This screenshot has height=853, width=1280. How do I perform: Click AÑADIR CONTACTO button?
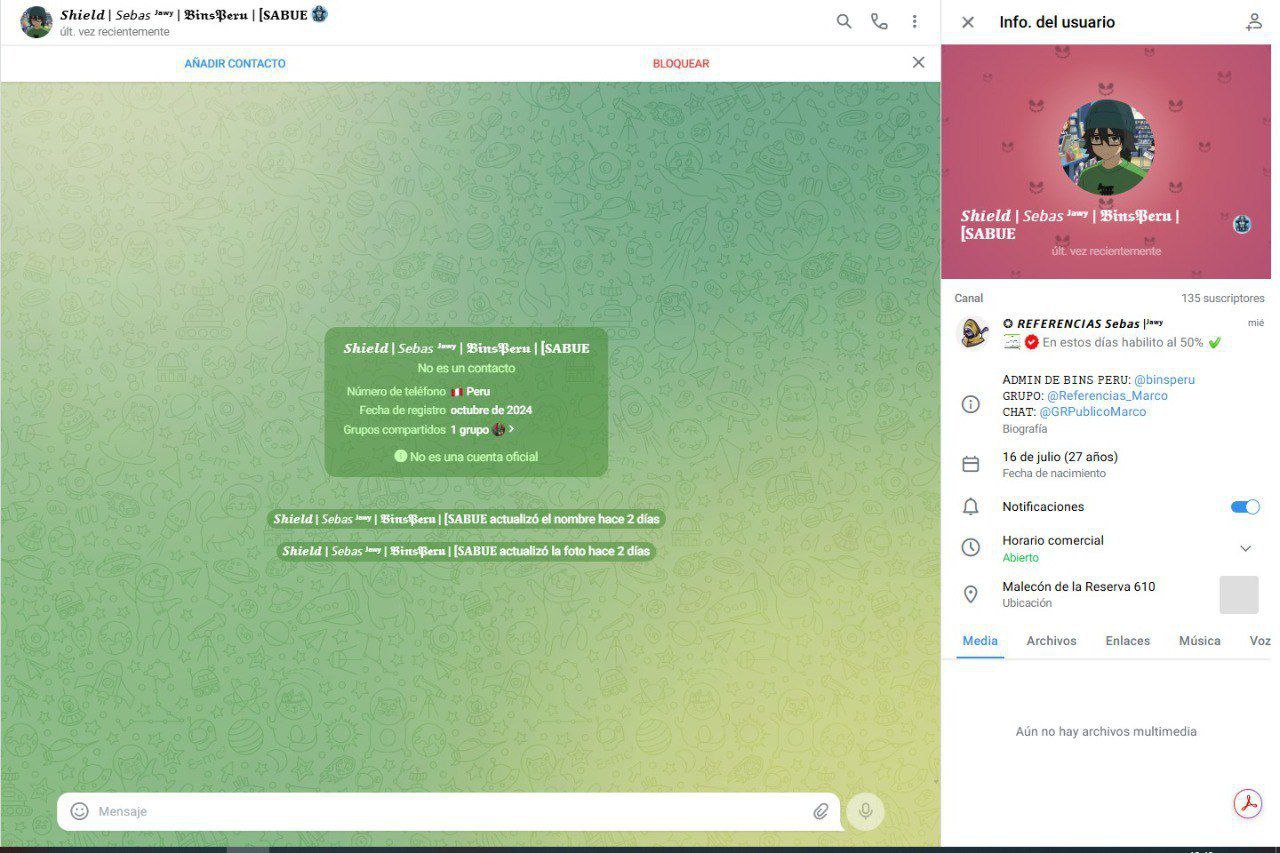pos(235,63)
